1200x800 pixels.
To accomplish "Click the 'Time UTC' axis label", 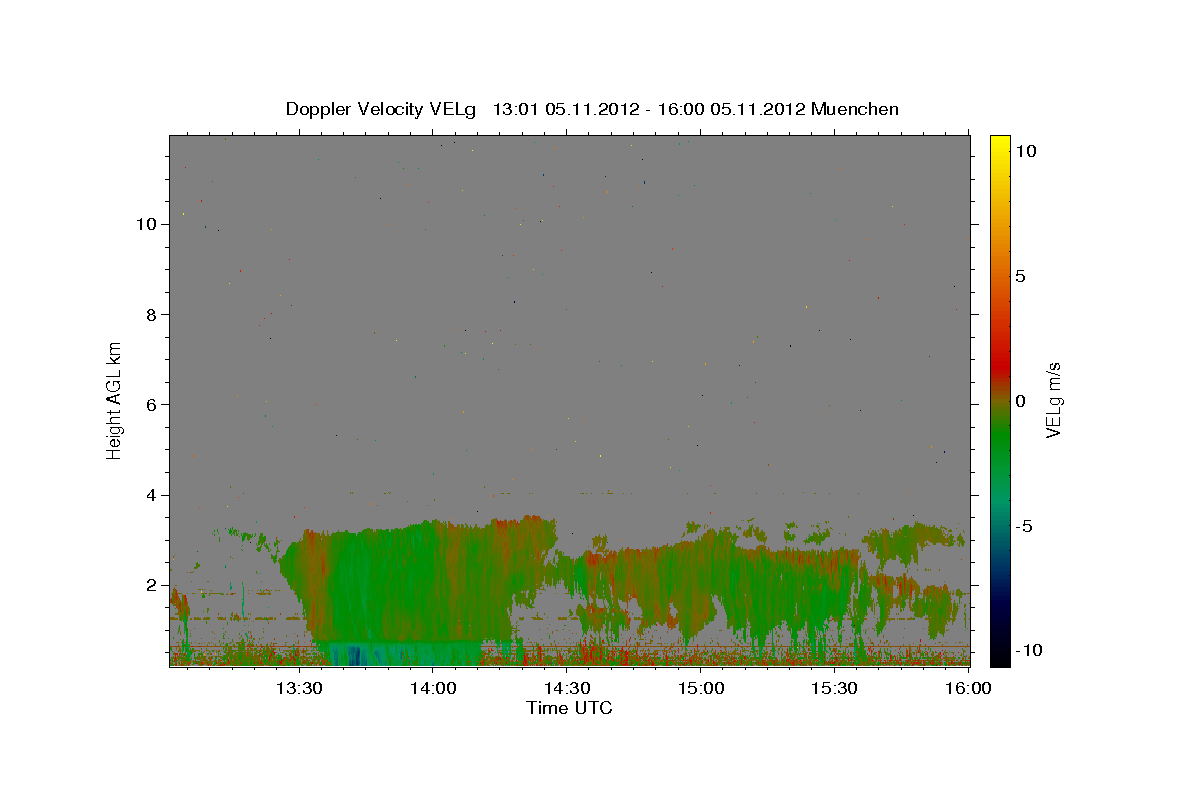I will [569, 708].
